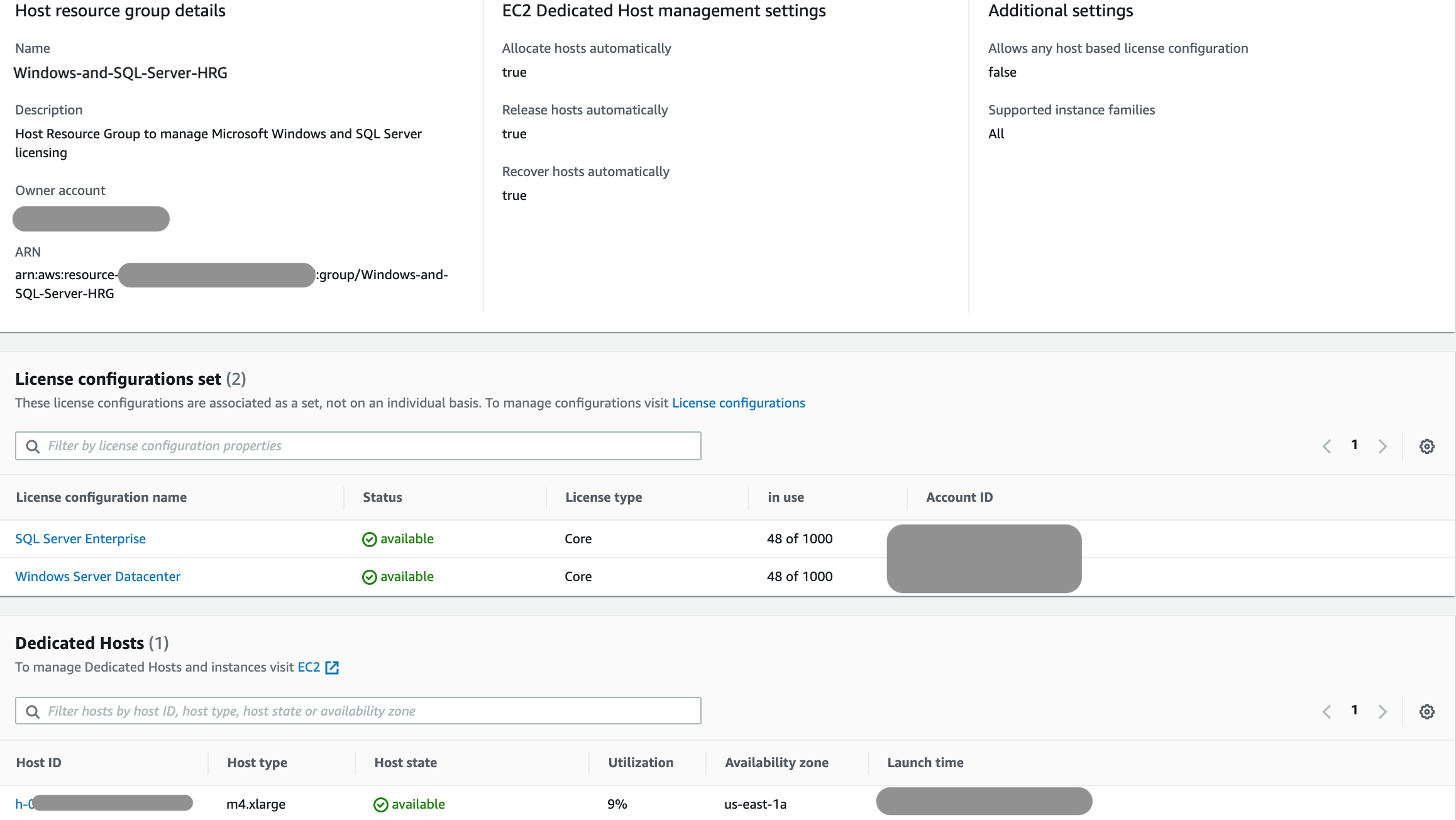Go to next page of Dedicated Hosts
Screen dimensions: 1456x820
1382,712
